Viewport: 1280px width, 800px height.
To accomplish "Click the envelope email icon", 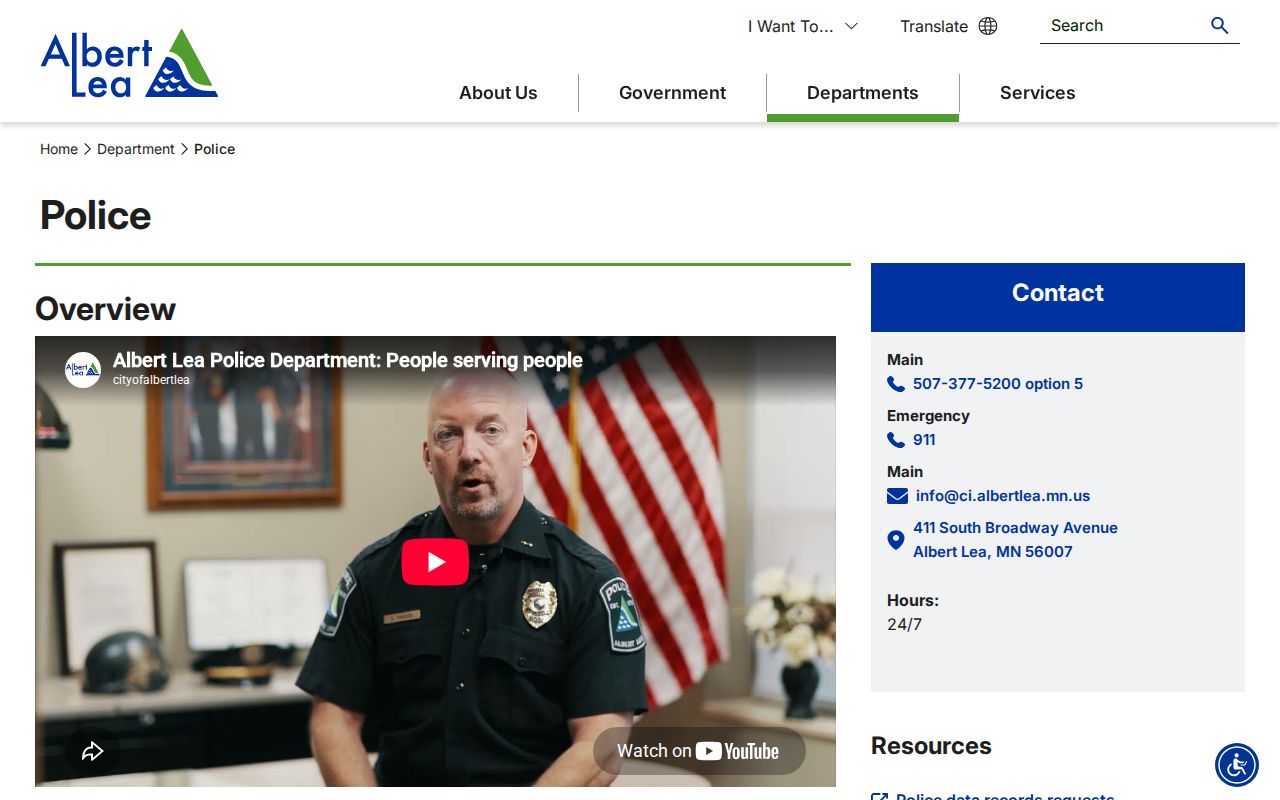I will (x=897, y=496).
